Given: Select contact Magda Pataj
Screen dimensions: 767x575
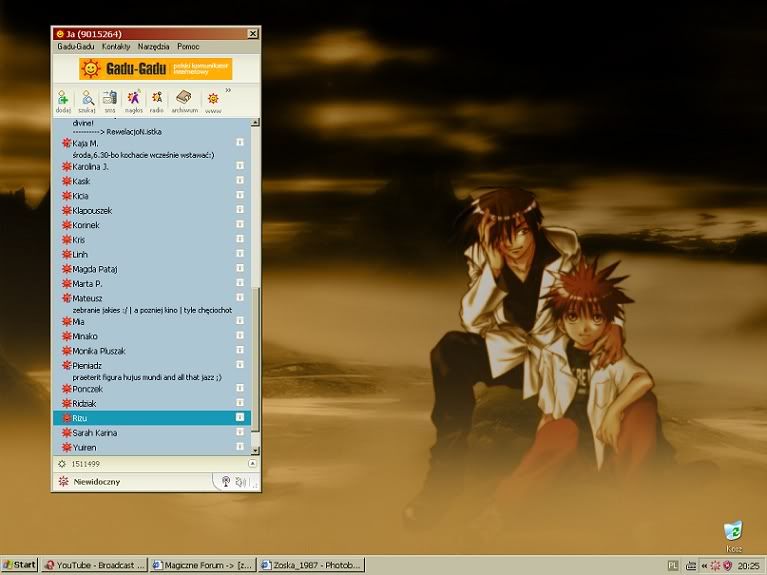Looking at the screenshot, I should point(94,269).
